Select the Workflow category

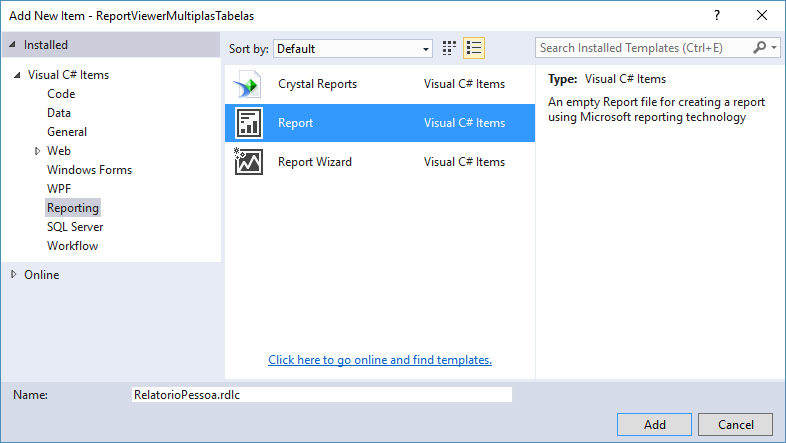[72, 246]
